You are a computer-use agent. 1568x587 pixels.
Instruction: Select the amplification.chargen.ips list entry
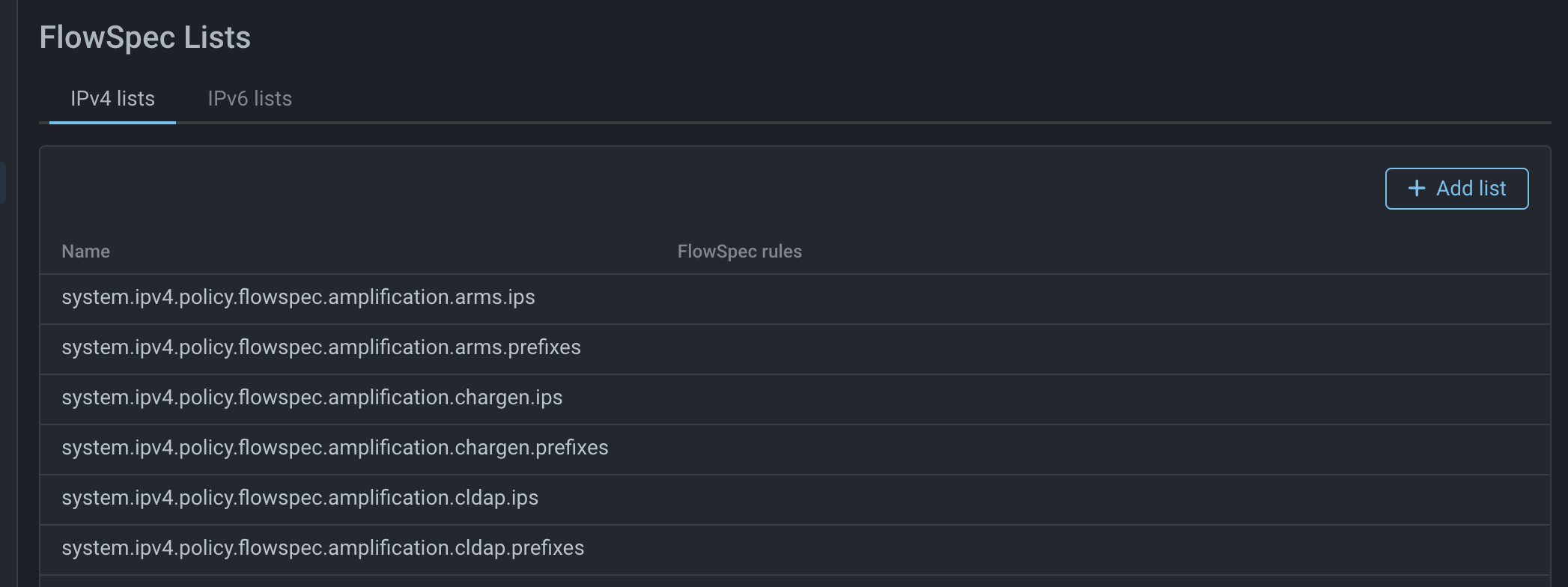click(312, 398)
